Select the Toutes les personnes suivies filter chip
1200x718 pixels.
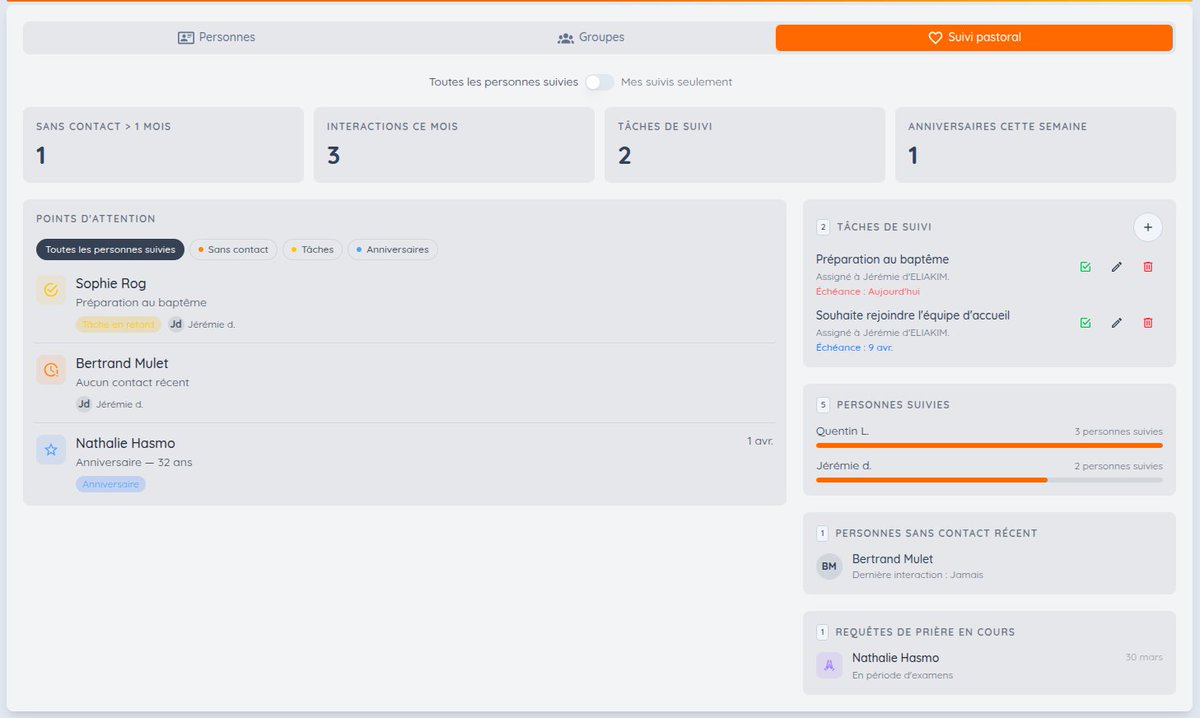[110, 250]
